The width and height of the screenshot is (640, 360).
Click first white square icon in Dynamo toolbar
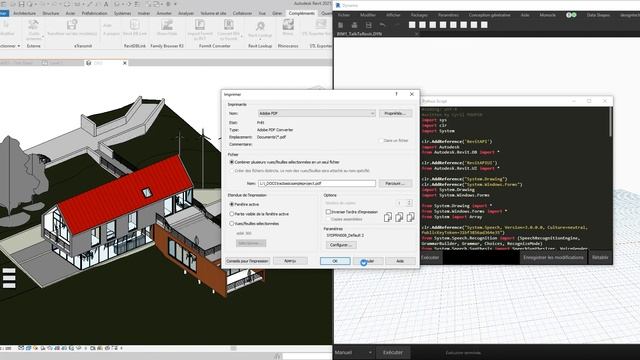point(412,25)
